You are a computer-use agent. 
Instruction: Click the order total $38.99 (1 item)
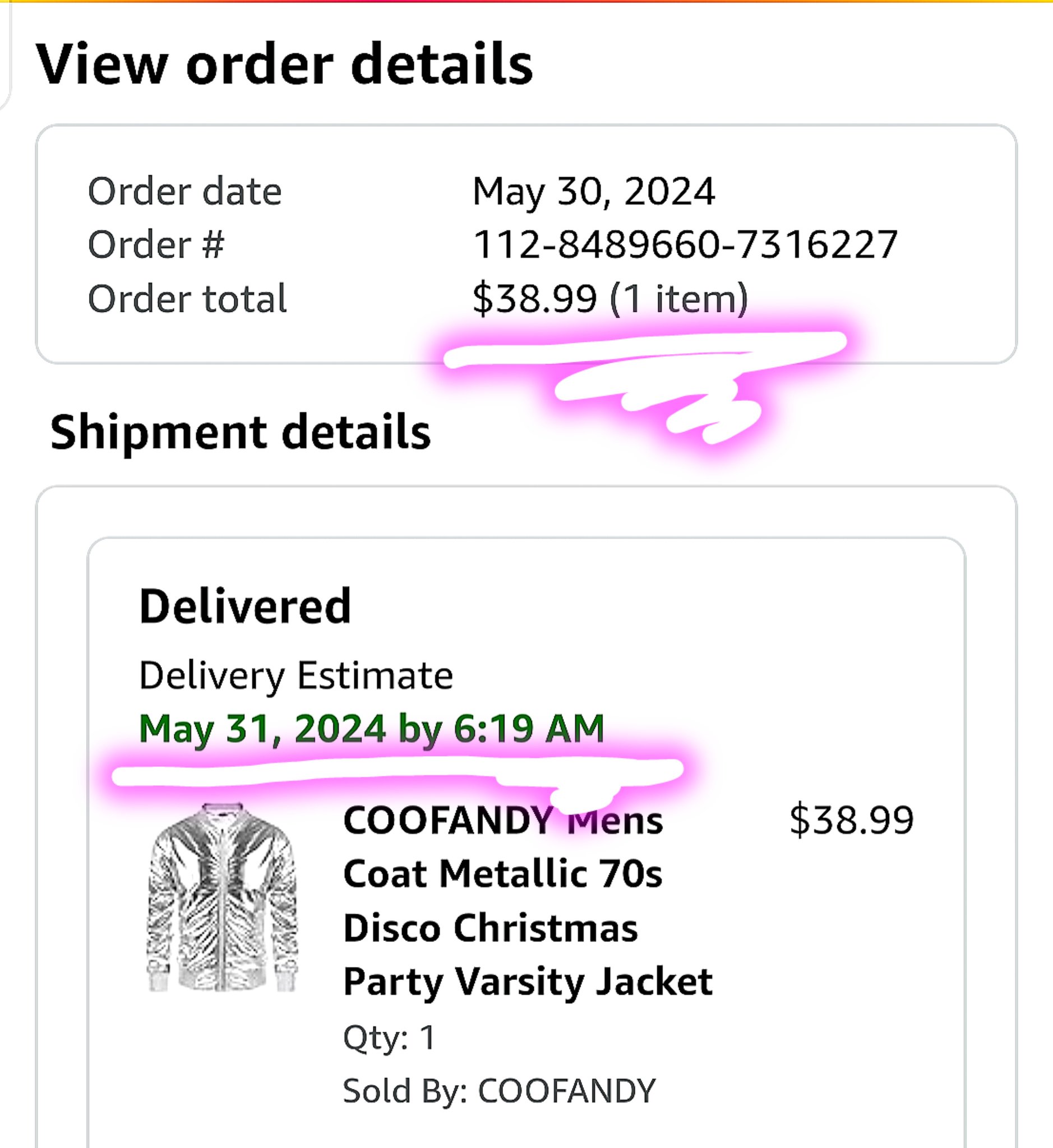(609, 299)
